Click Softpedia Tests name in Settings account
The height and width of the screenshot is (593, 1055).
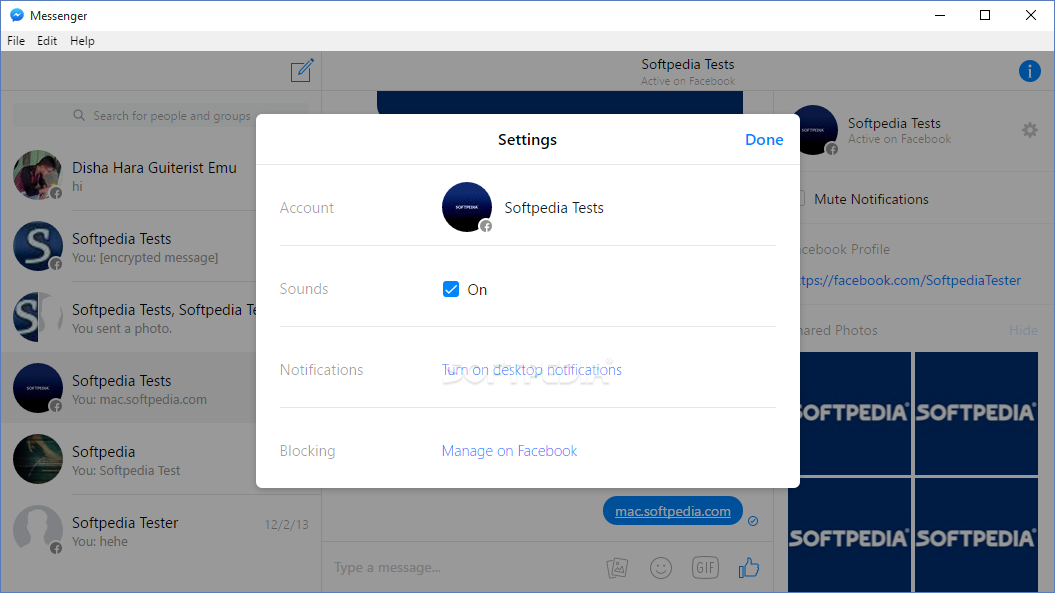pyautogui.click(x=554, y=207)
